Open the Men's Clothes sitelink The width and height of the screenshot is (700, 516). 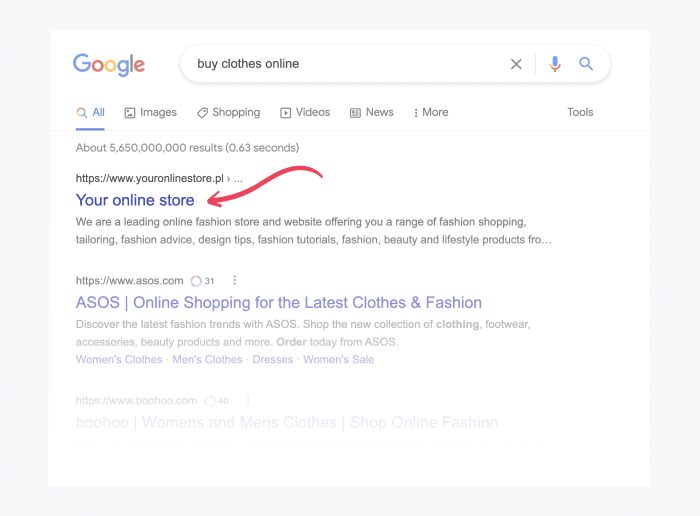(x=207, y=359)
